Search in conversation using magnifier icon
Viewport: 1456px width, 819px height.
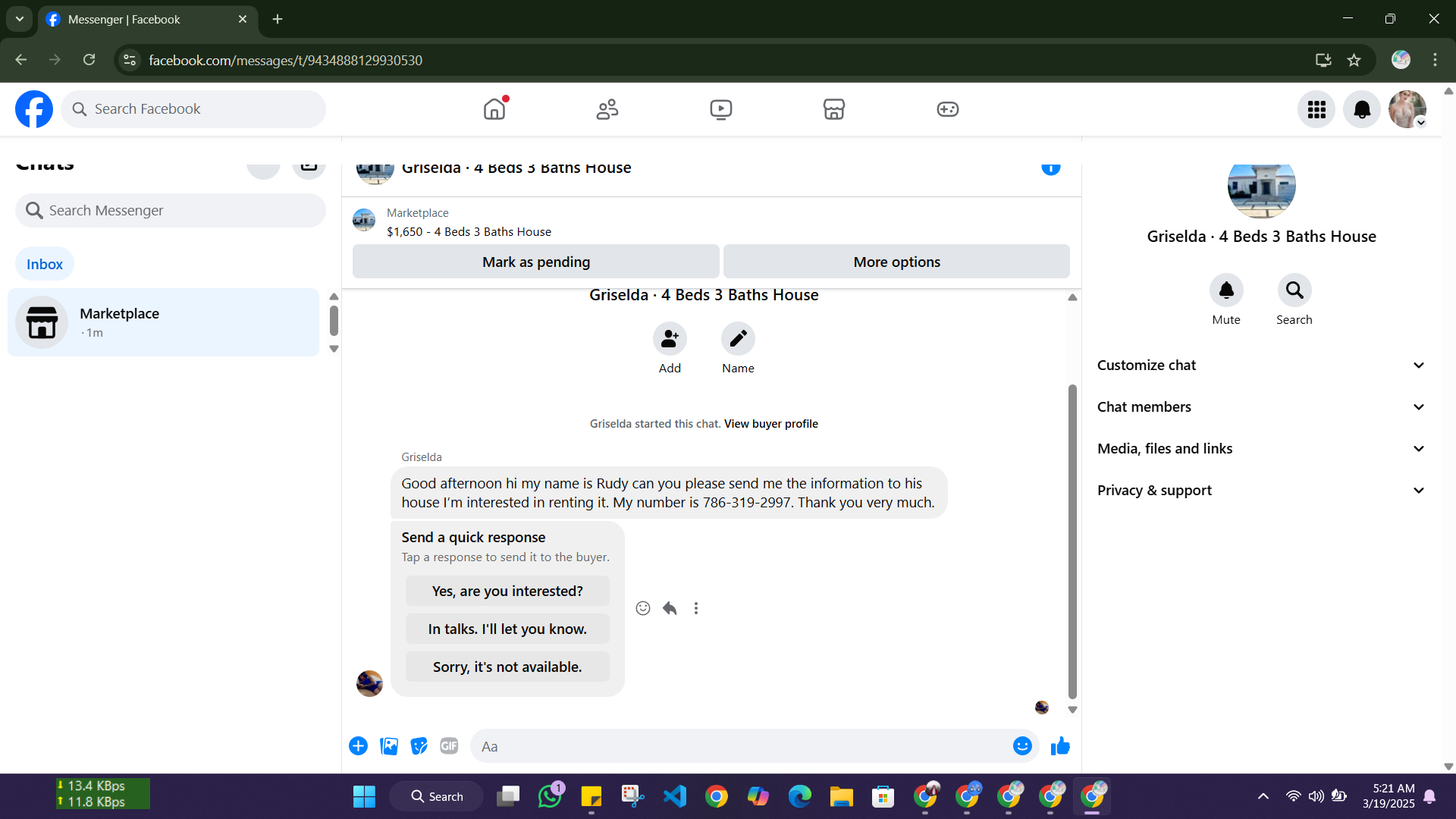point(1294,290)
